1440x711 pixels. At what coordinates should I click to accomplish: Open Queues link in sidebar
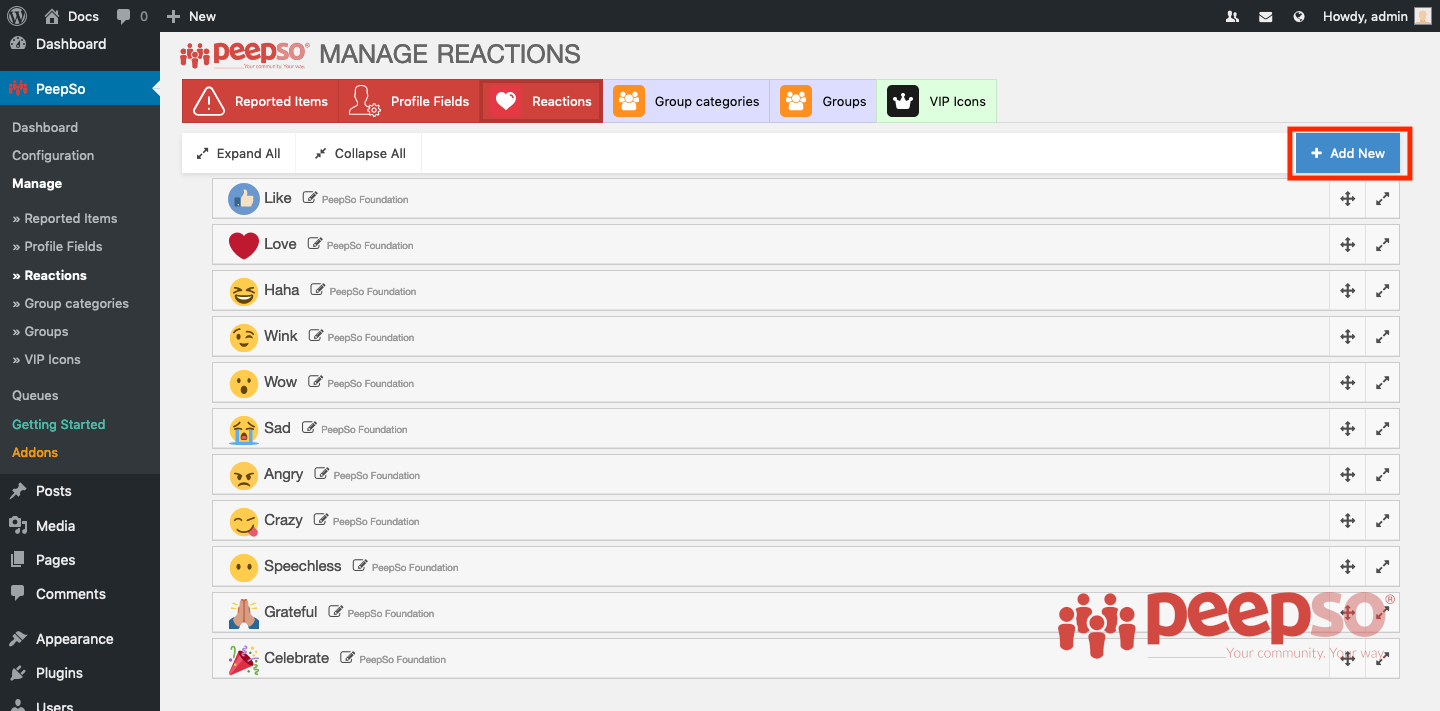[x=35, y=395]
